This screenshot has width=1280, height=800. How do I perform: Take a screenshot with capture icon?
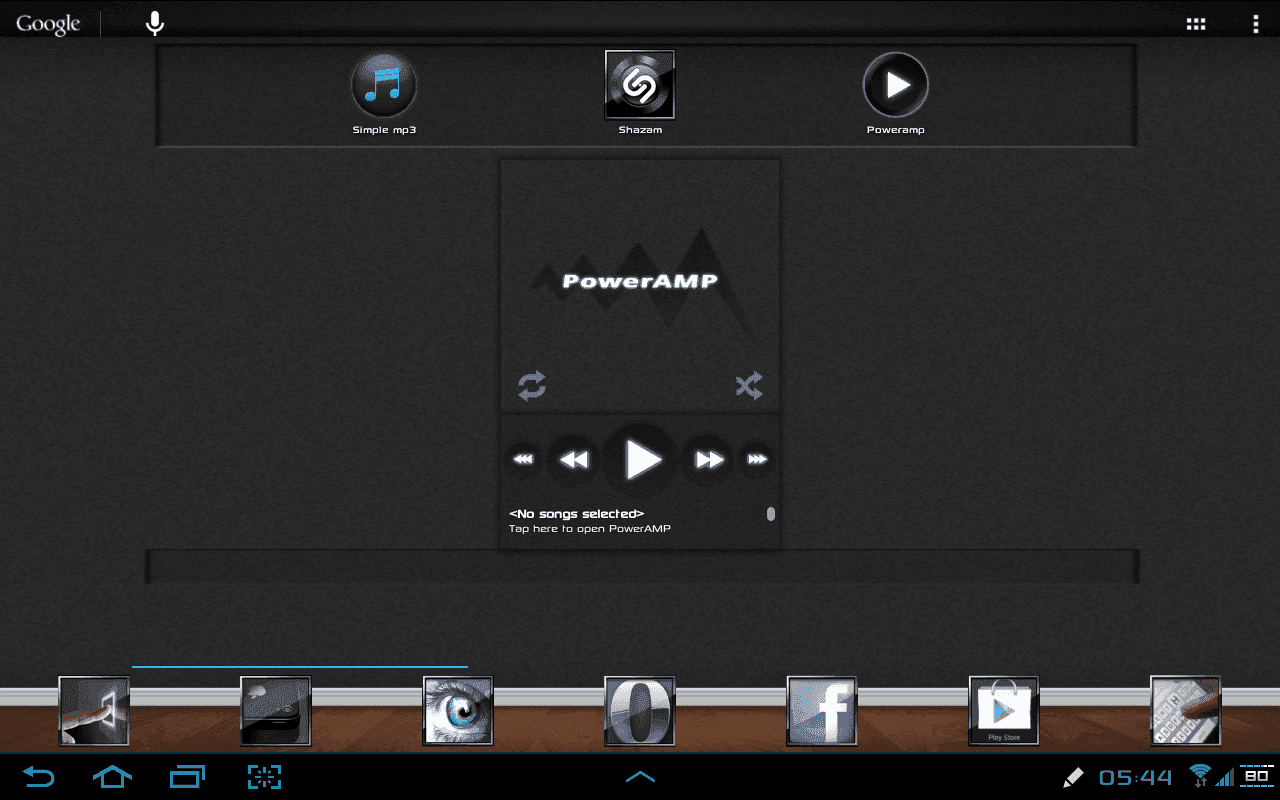click(264, 776)
